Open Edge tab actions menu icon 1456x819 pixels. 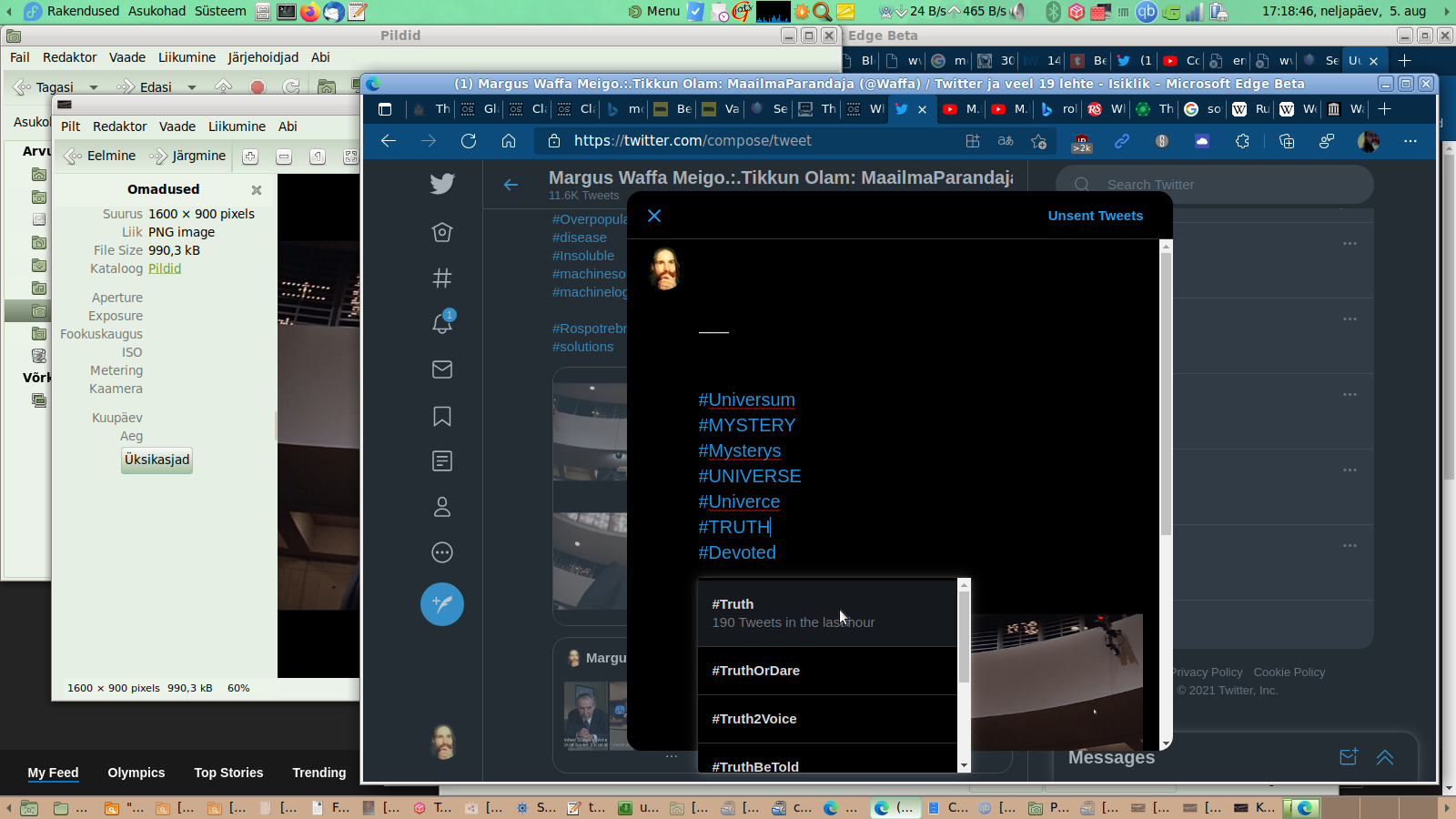(x=385, y=109)
